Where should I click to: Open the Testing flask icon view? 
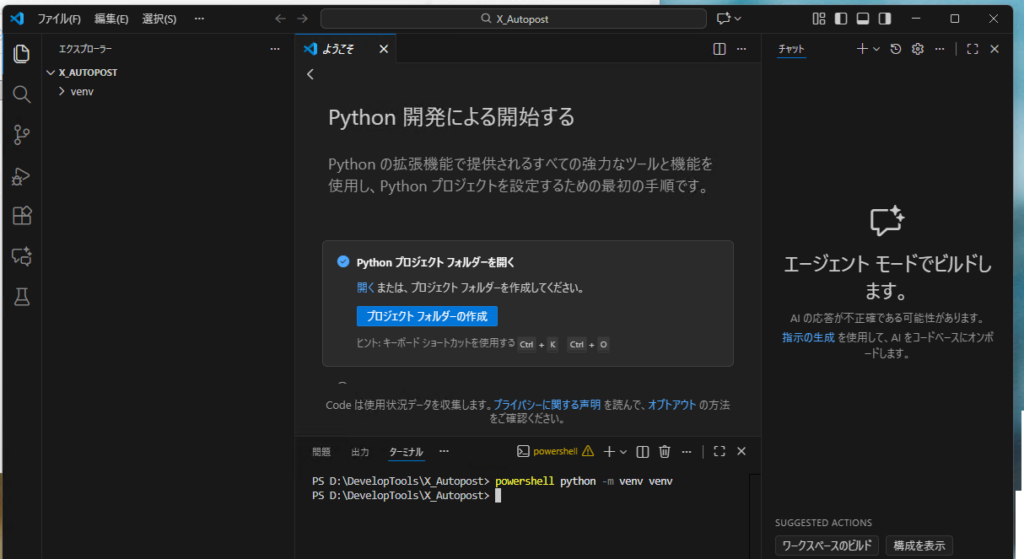[x=21, y=297]
